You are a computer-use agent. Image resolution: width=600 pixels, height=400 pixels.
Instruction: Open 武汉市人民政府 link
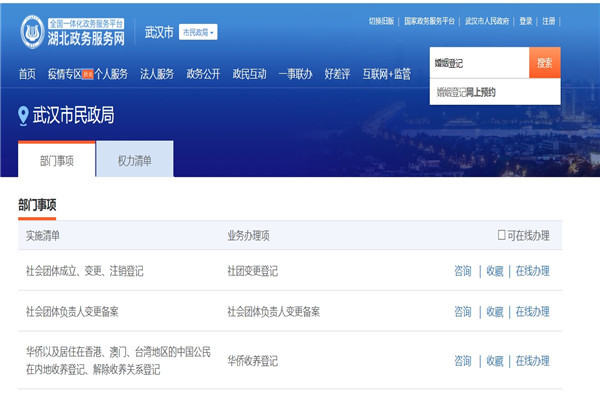coord(487,21)
